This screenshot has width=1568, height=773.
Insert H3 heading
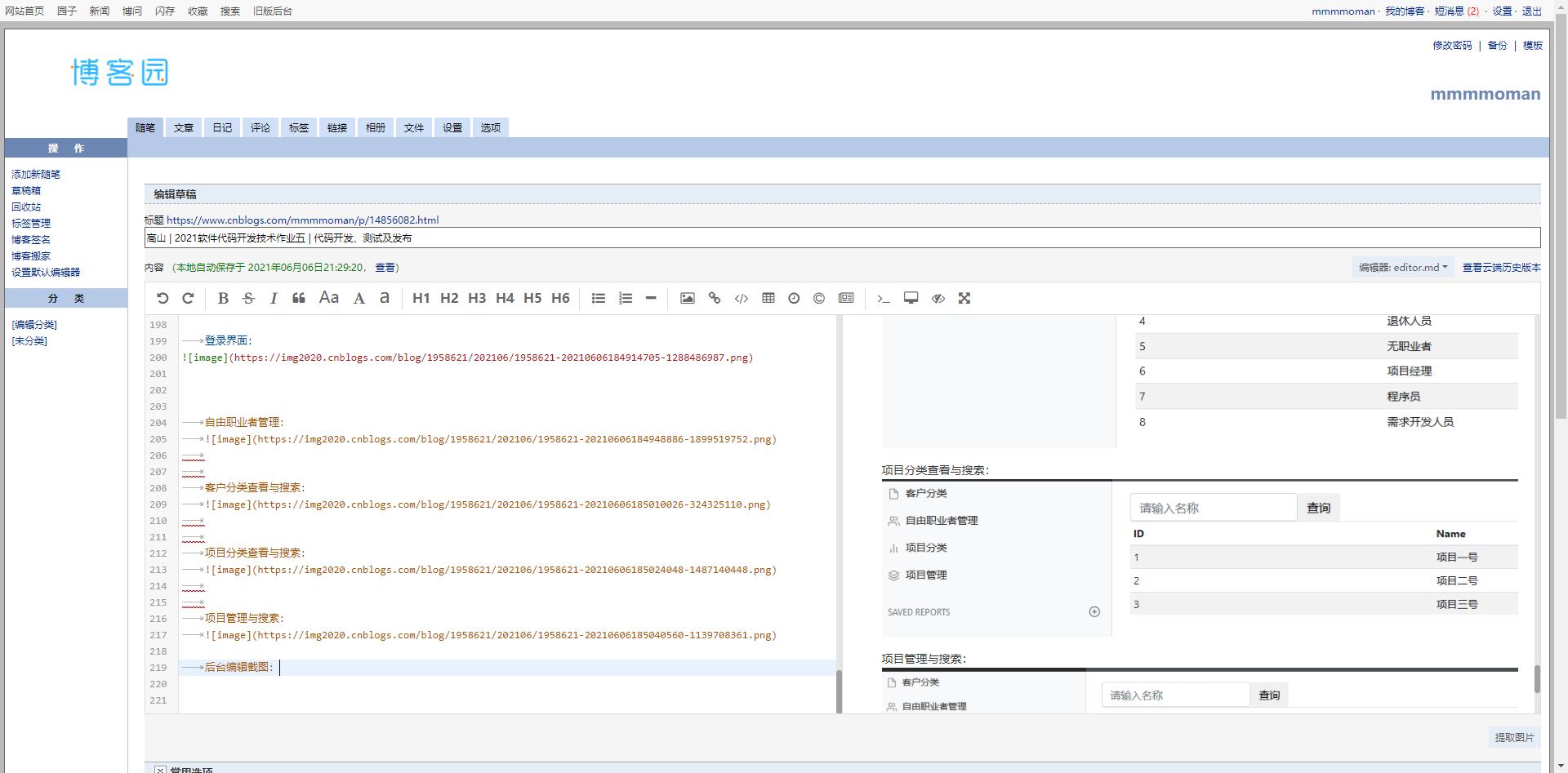click(x=477, y=299)
